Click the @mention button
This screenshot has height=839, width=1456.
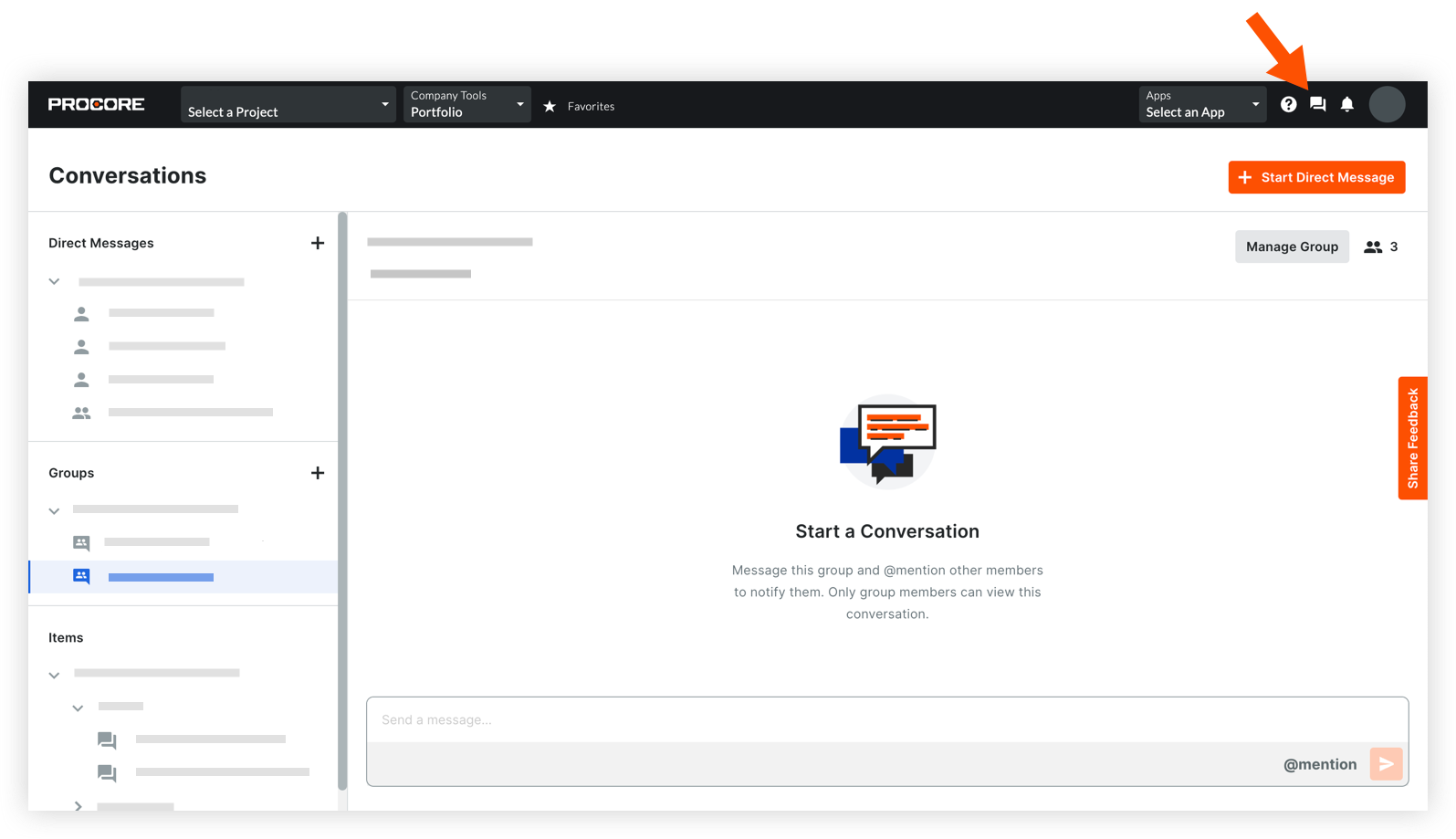pyautogui.click(x=1319, y=764)
